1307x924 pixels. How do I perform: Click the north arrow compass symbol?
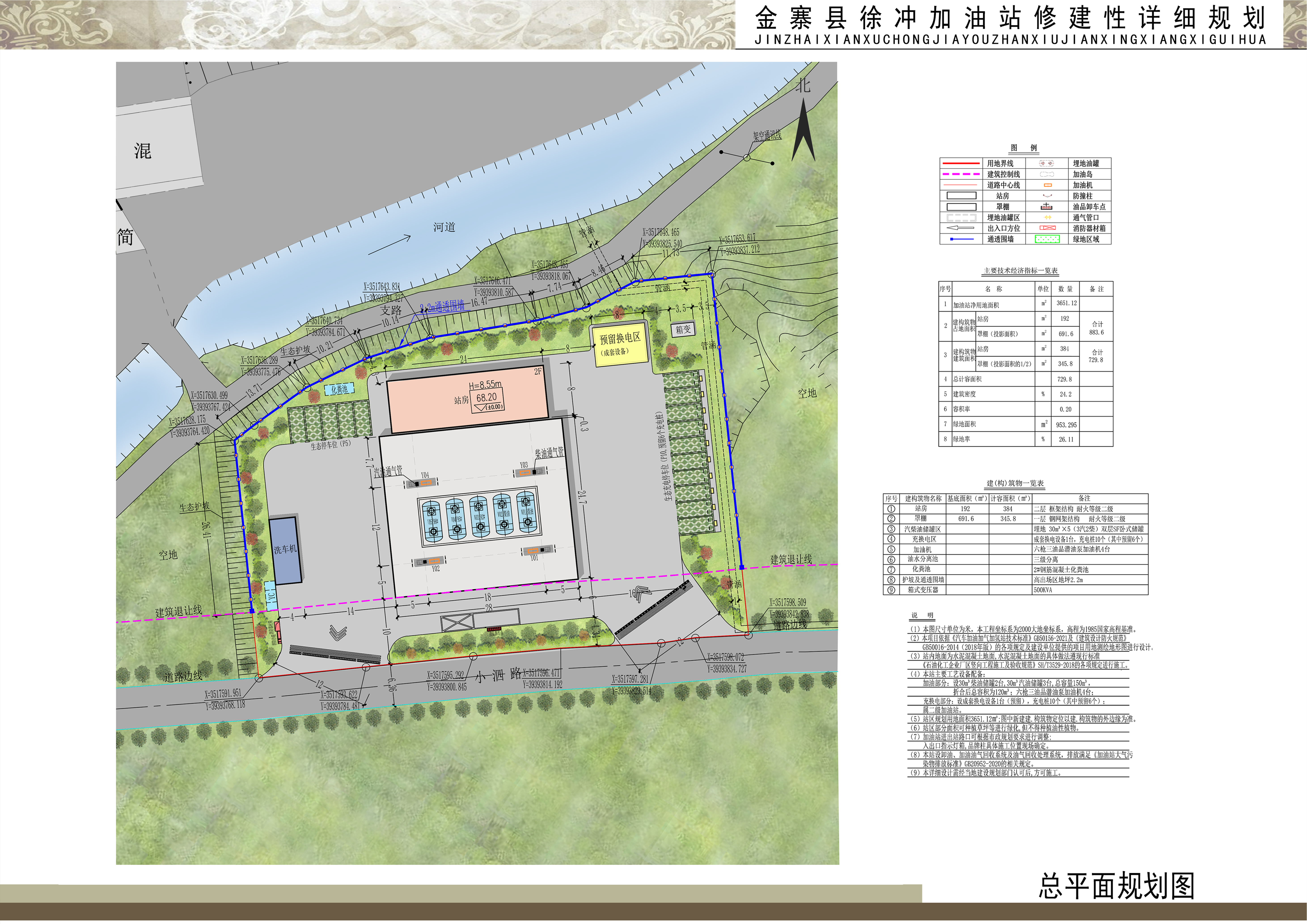coord(803,130)
